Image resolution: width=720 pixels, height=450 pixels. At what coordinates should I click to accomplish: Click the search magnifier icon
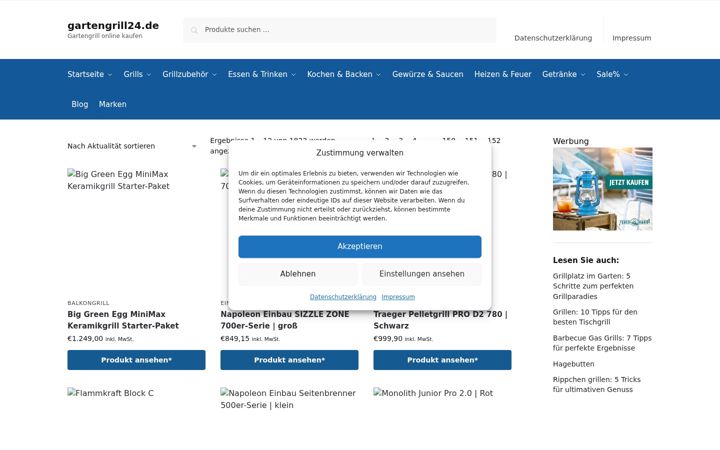[x=194, y=30]
